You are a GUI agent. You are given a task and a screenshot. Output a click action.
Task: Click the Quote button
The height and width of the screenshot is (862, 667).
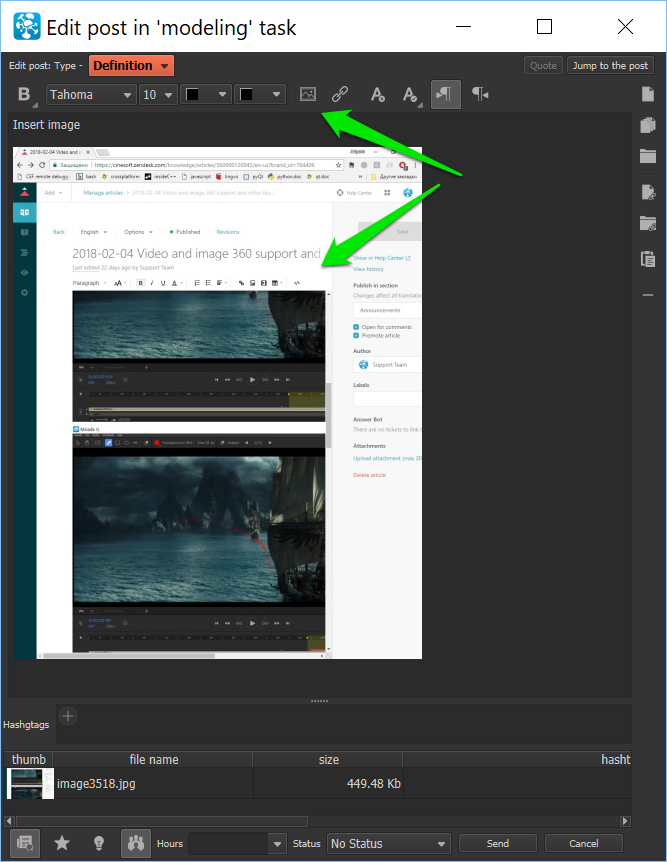[543, 65]
